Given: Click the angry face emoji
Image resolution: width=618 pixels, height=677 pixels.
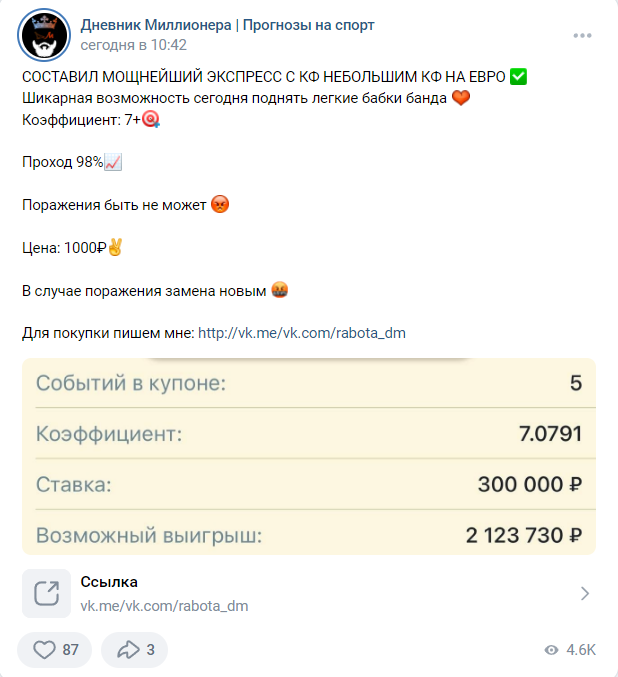Looking at the screenshot, I should click(221, 205).
